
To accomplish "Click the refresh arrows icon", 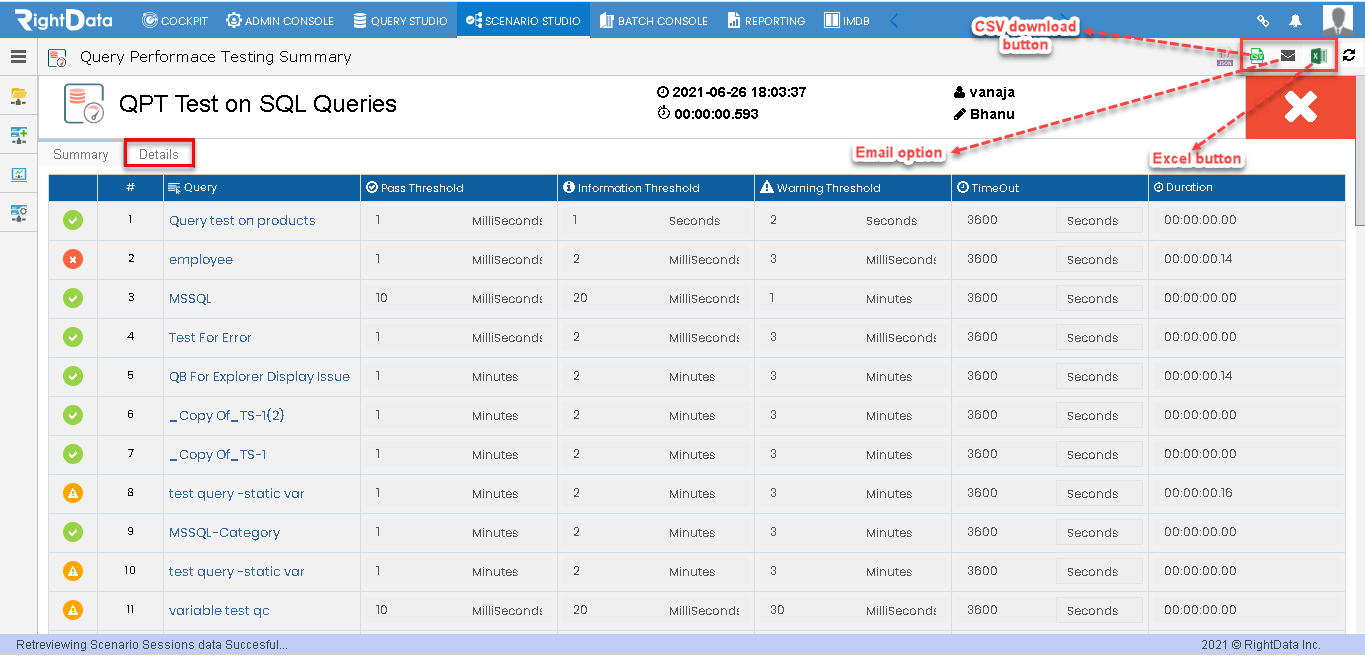I will [1349, 56].
